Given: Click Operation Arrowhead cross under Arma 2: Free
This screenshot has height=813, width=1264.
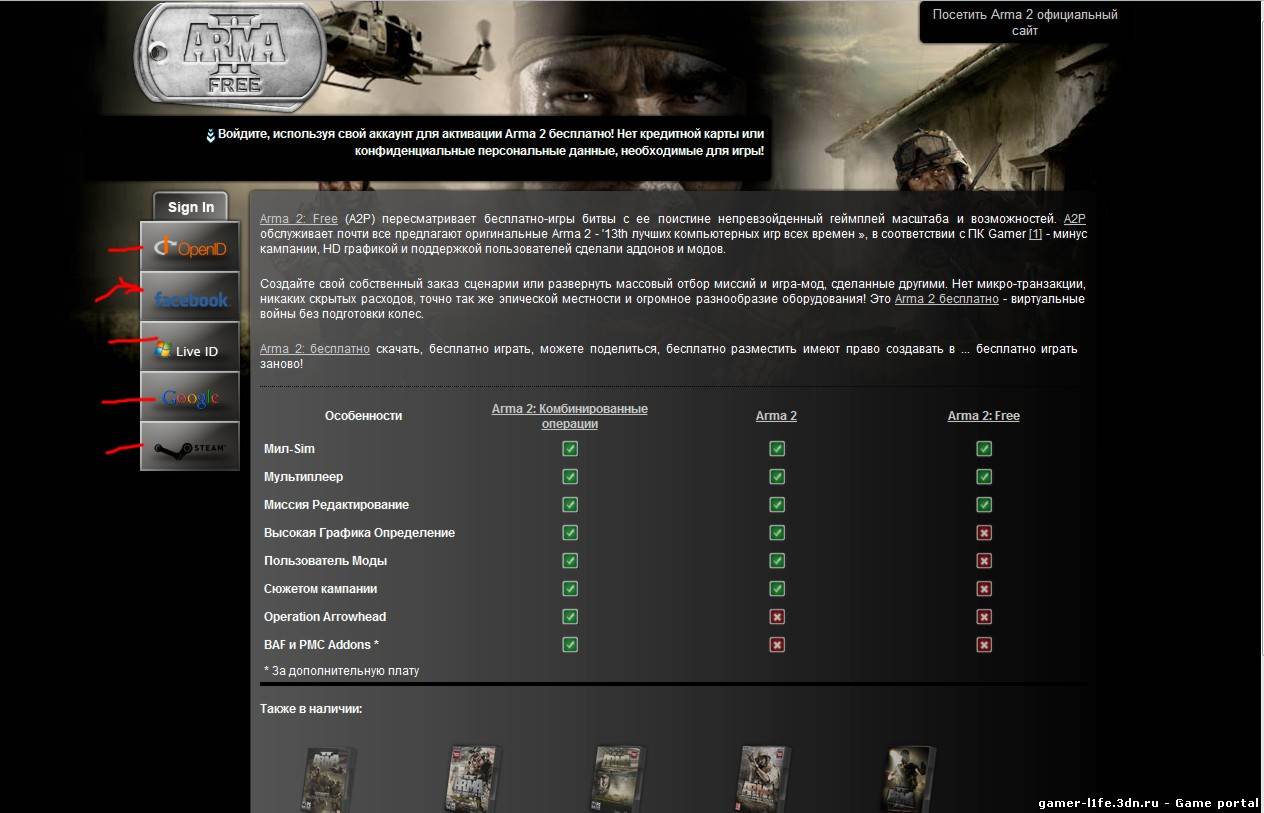Looking at the screenshot, I should (984, 617).
